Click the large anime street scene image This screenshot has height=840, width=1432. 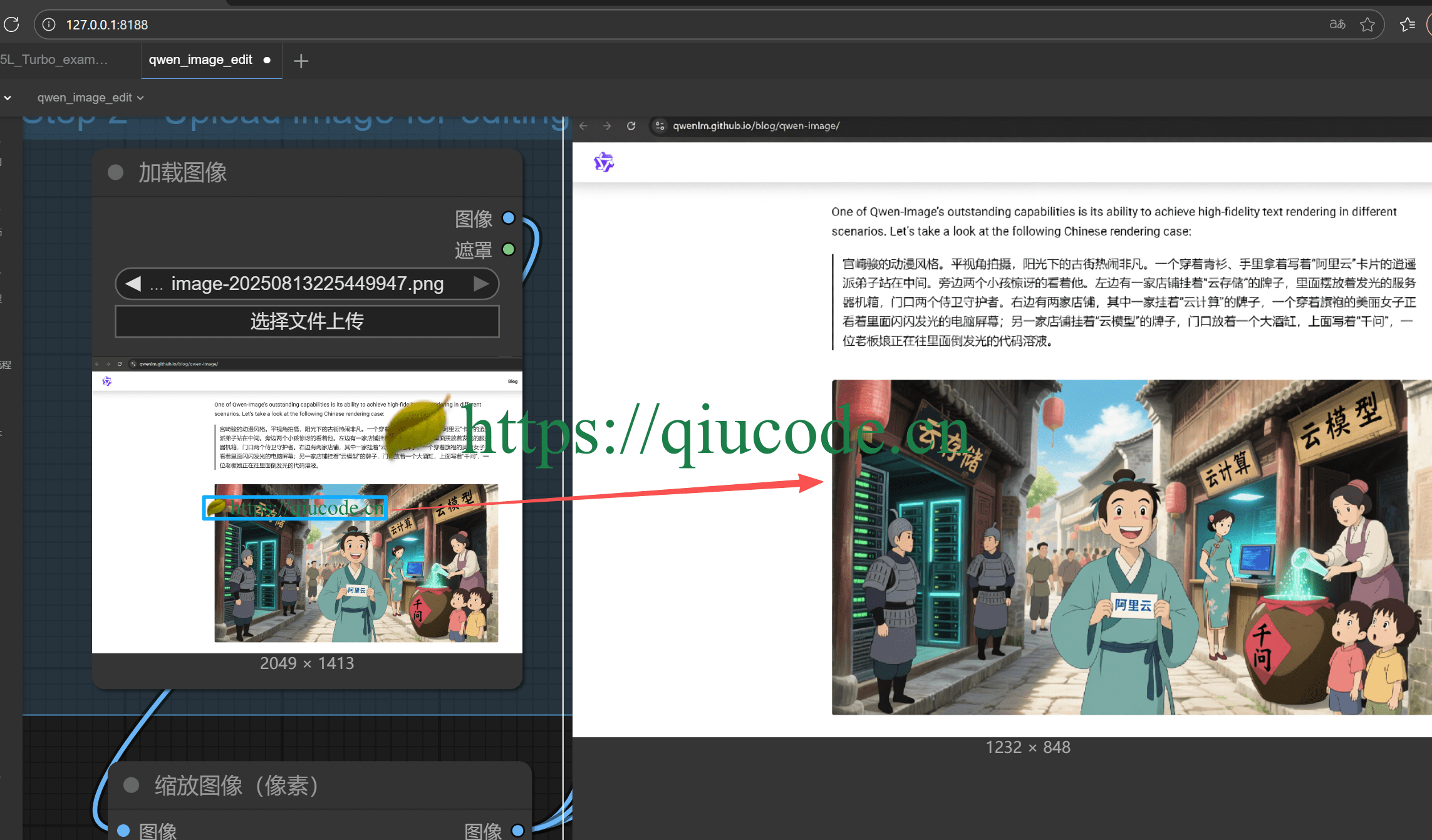(x=1131, y=547)
